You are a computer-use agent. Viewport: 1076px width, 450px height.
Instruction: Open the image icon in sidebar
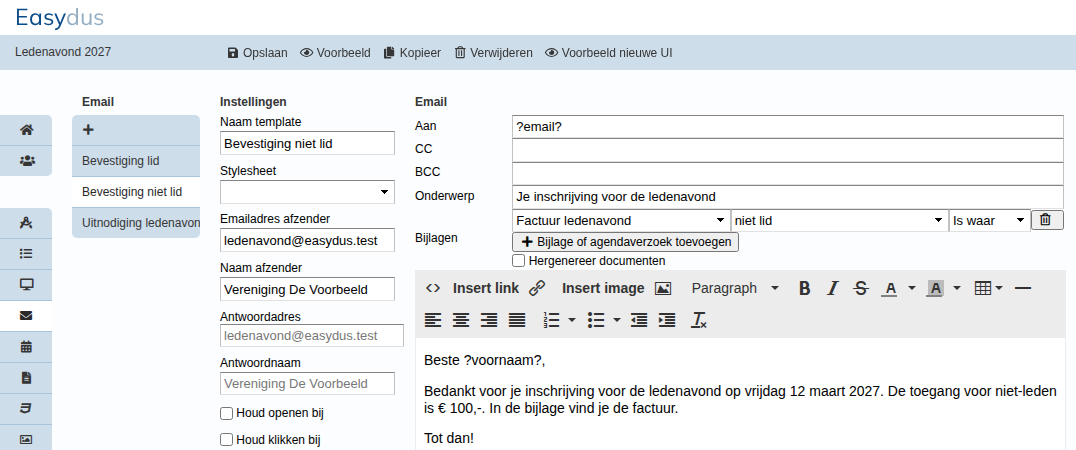click(x=26, y=439)
